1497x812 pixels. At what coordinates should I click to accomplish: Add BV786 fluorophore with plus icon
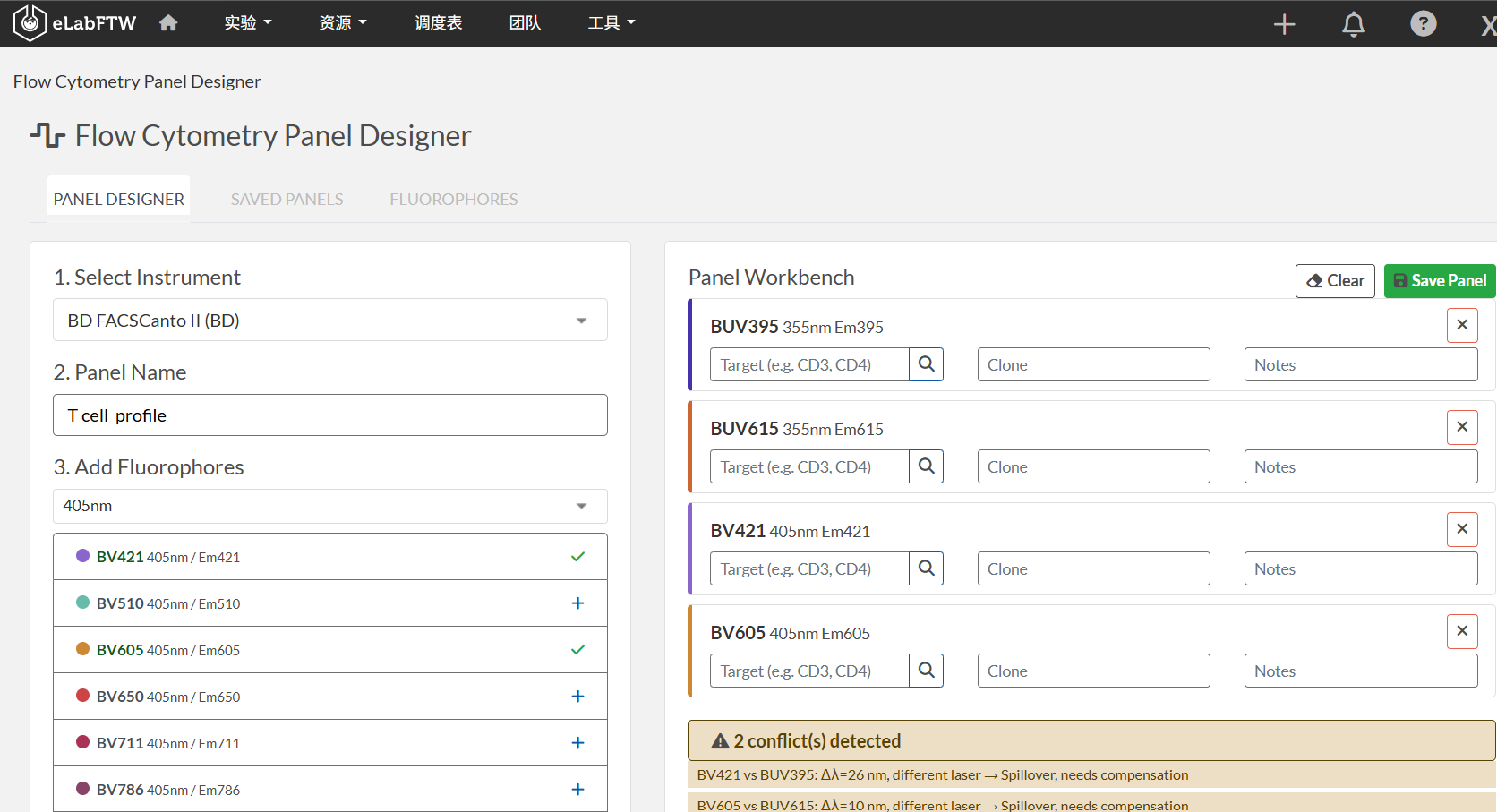577,790
